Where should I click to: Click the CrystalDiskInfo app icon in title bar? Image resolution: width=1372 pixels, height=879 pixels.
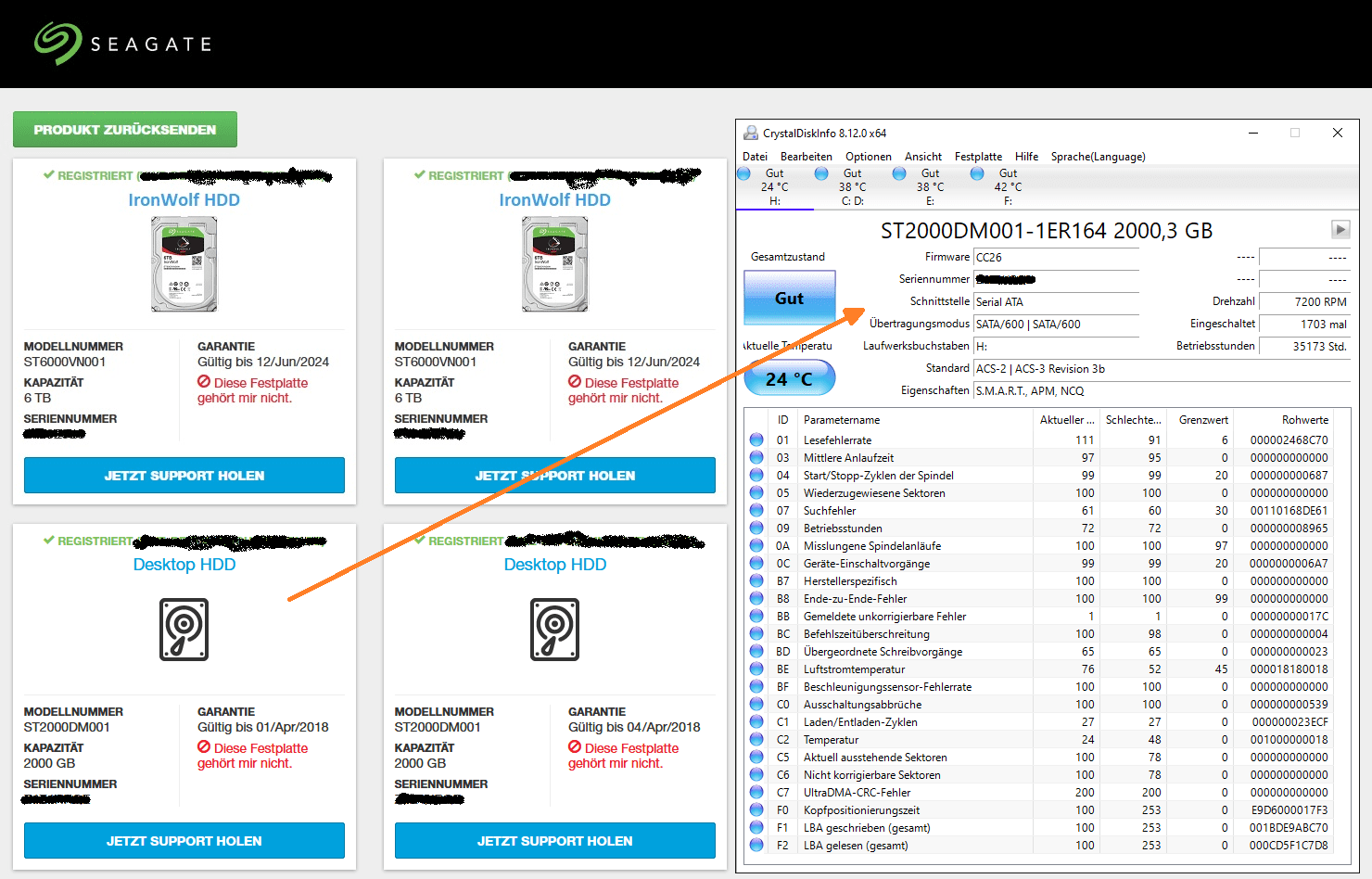751,133
